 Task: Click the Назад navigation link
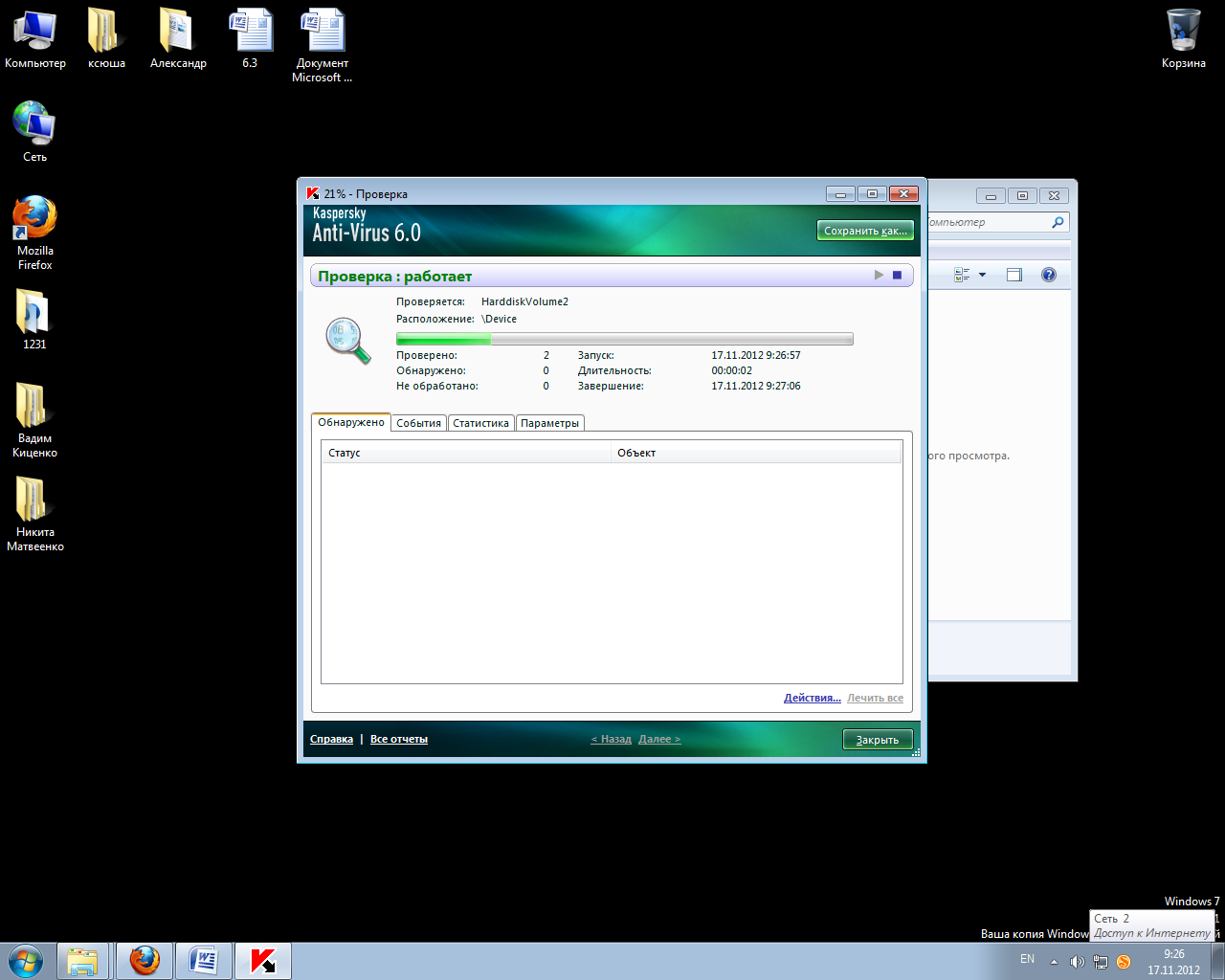click(x=612, y=739)
